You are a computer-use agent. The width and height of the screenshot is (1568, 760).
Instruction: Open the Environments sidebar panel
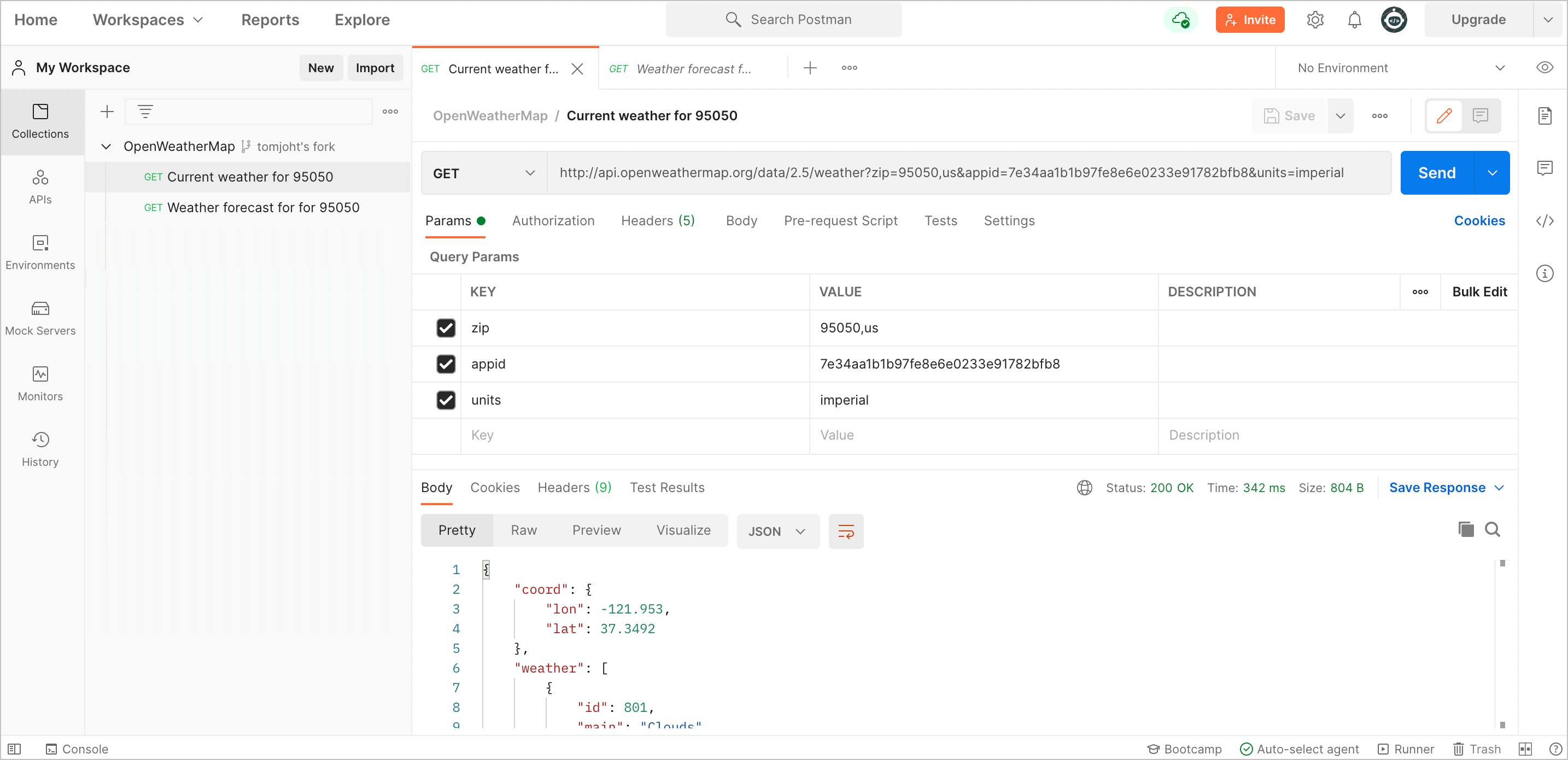(40, 253)
